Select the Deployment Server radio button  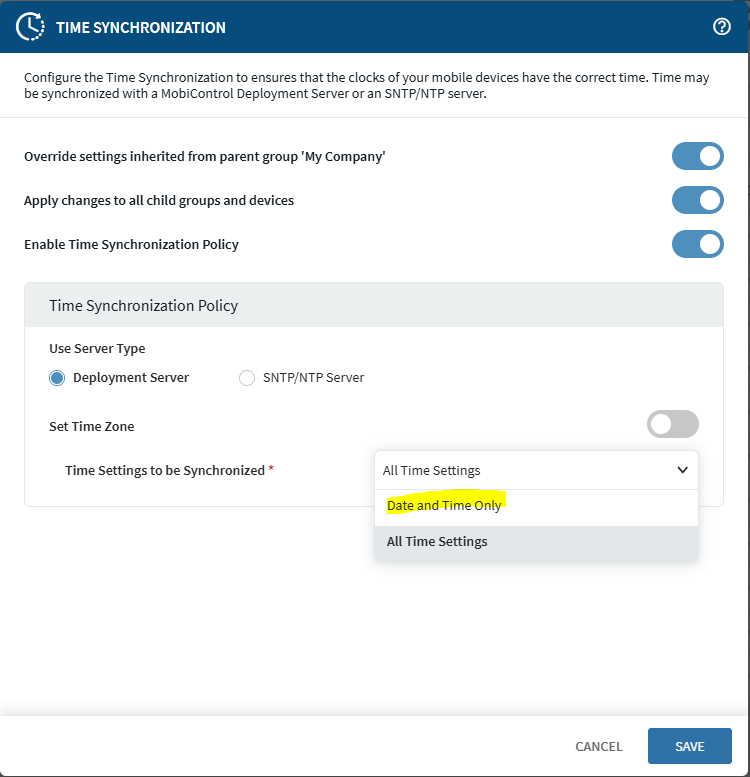57,378
